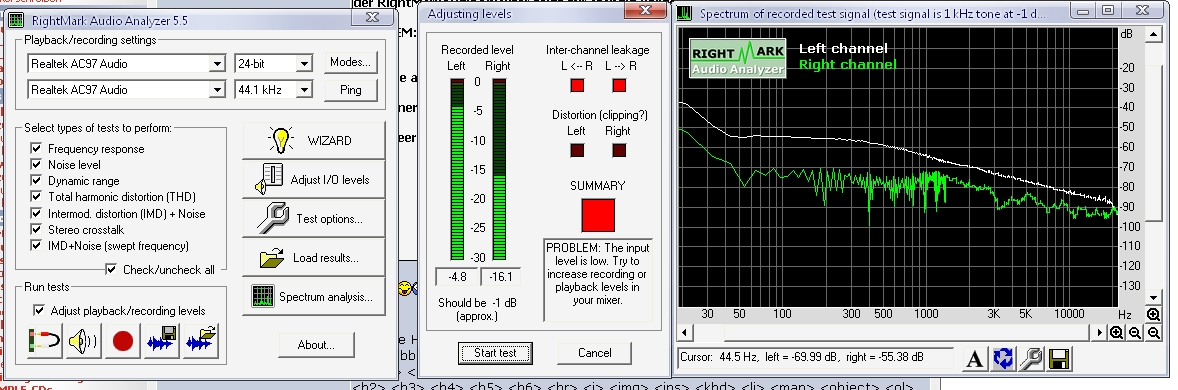Click the red SUMMARY indicator square

(598, 215)
